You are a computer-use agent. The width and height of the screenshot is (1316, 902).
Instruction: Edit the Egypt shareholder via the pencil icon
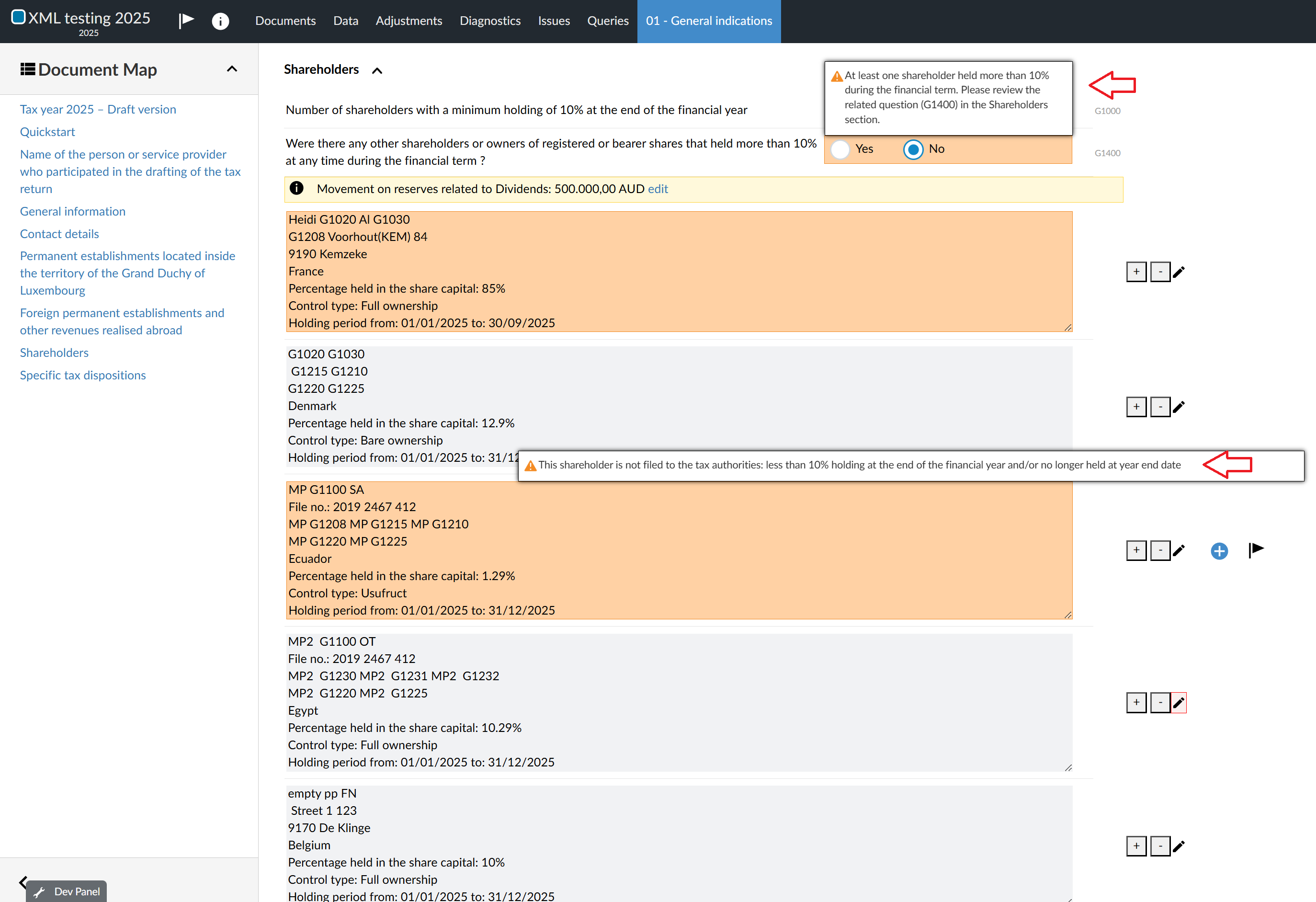coord(1179,703)
